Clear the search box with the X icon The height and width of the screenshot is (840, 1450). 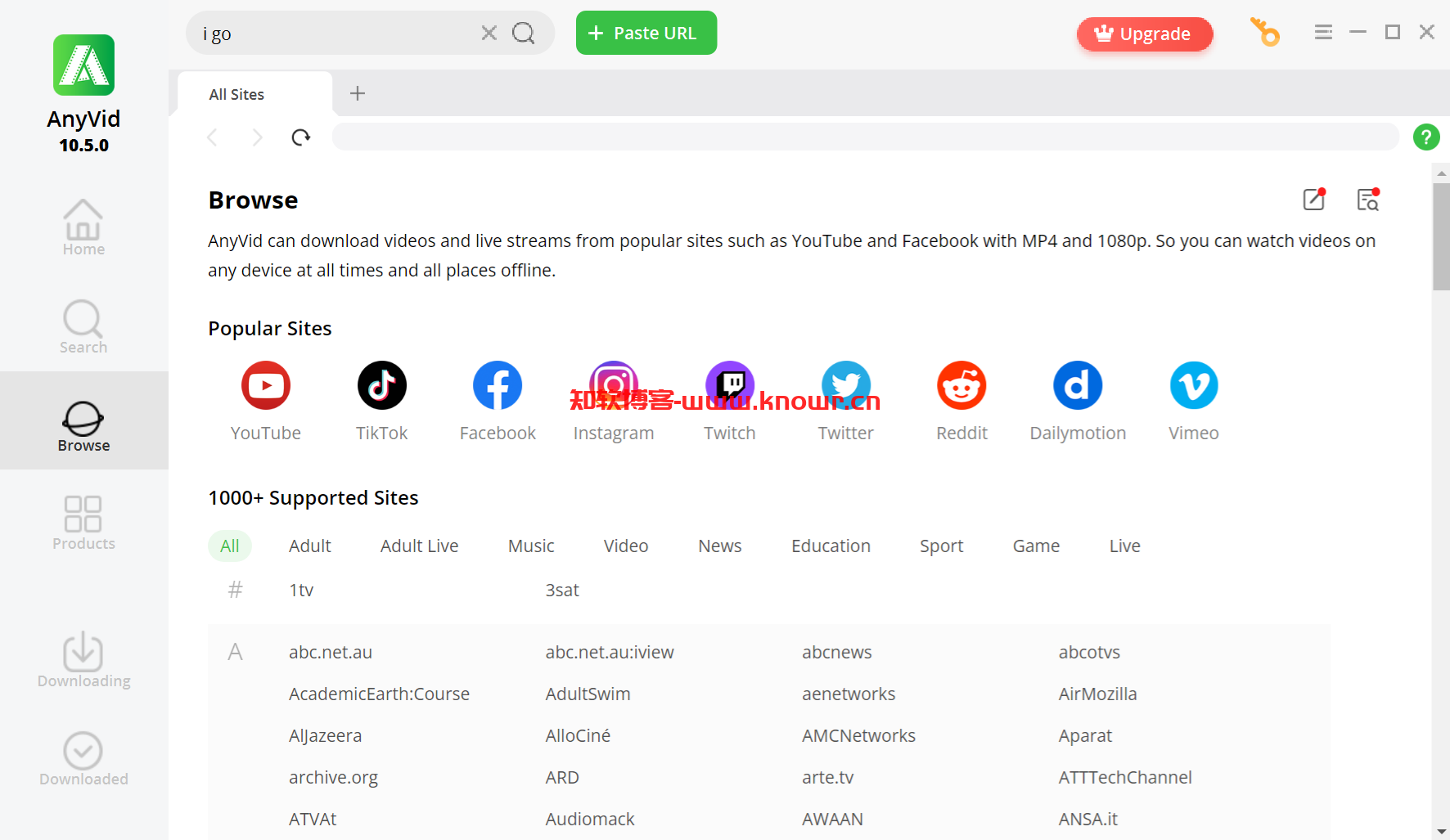pos(489,33)
